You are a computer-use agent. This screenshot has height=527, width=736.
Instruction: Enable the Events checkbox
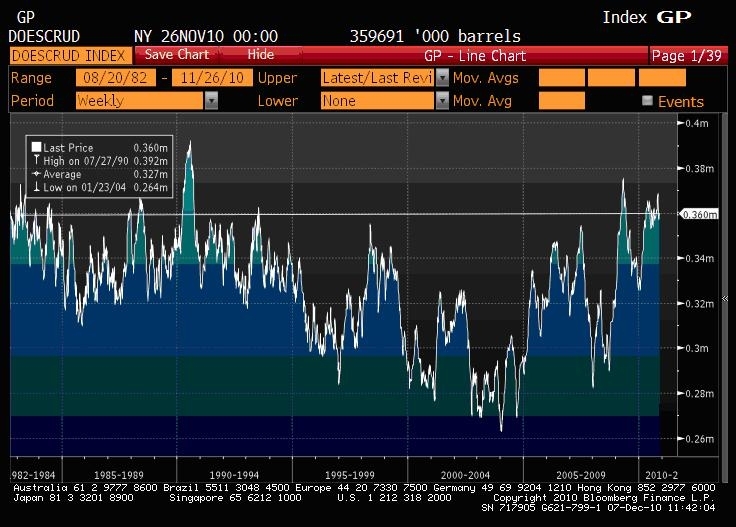(x=647, y=100)
